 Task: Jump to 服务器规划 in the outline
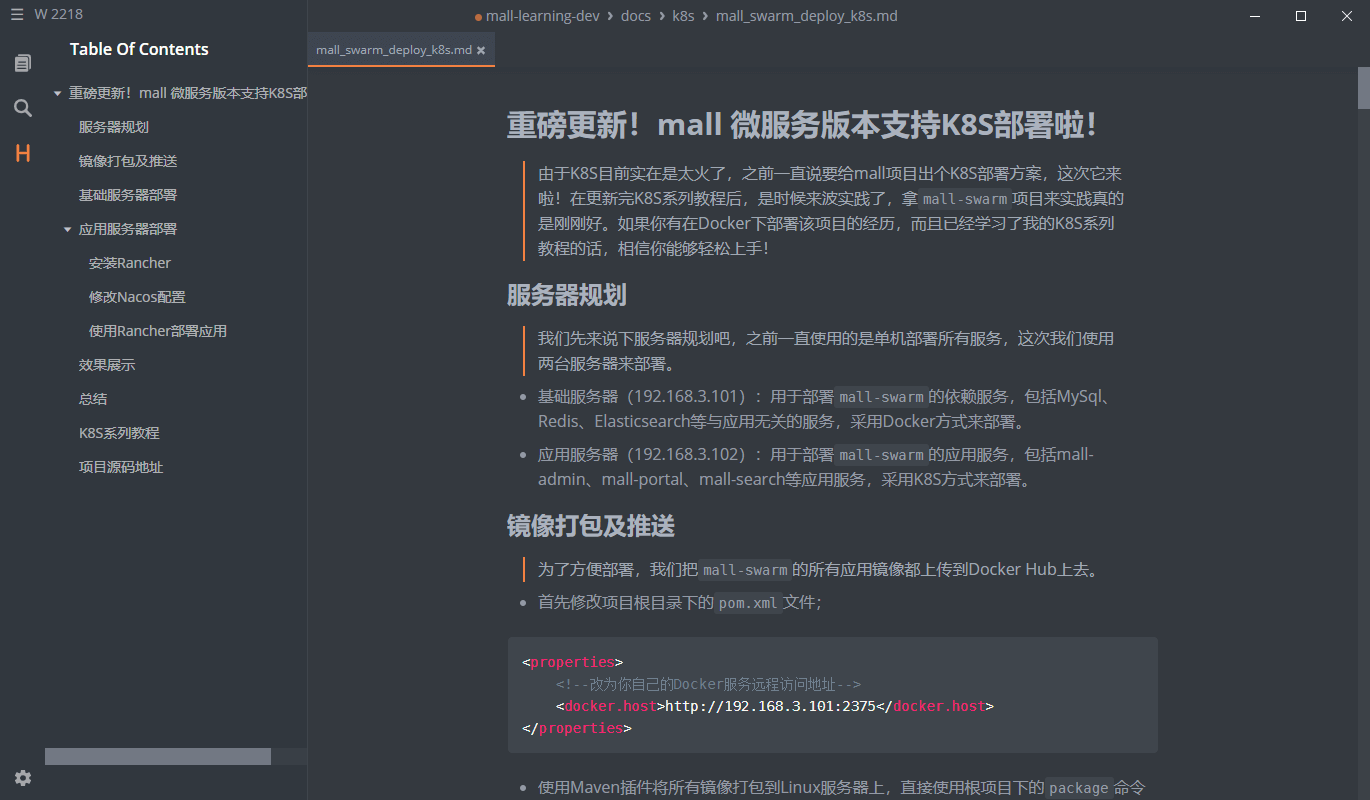[x=114, y=127]
